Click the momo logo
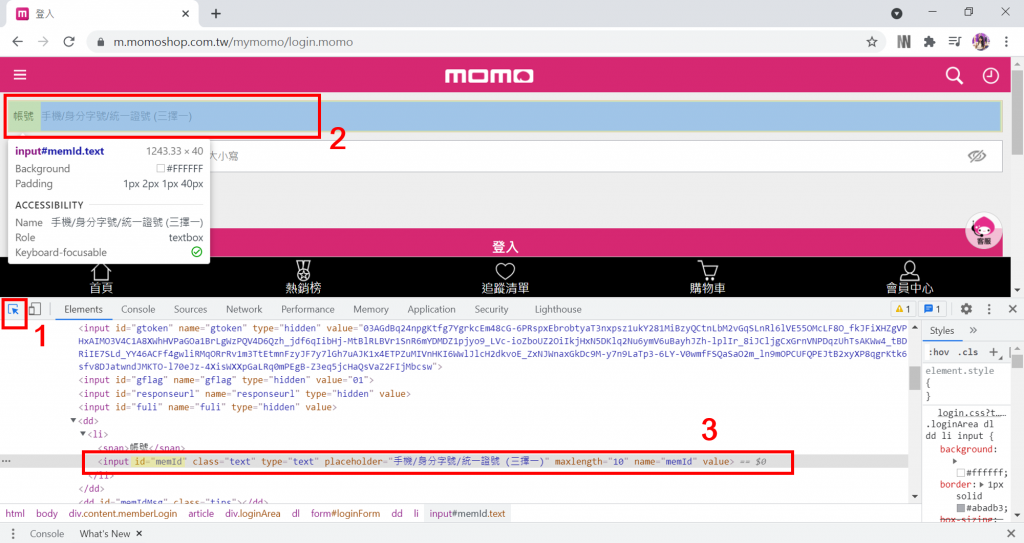The image size is (1024, 543). [x=489, y=76]
